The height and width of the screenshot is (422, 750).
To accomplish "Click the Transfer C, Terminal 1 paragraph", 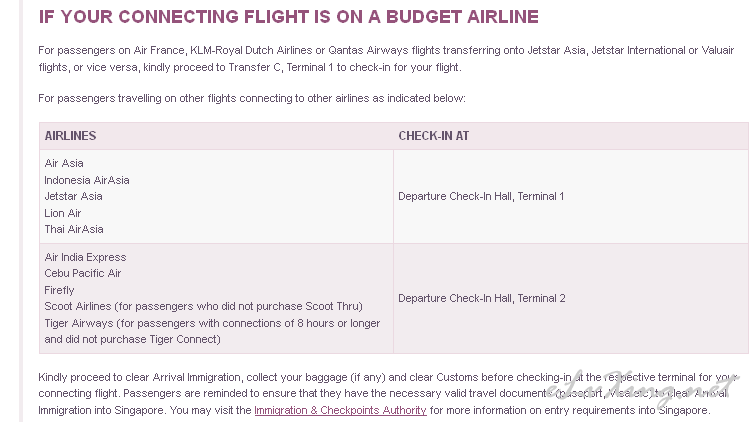I will tap(386, 59).
